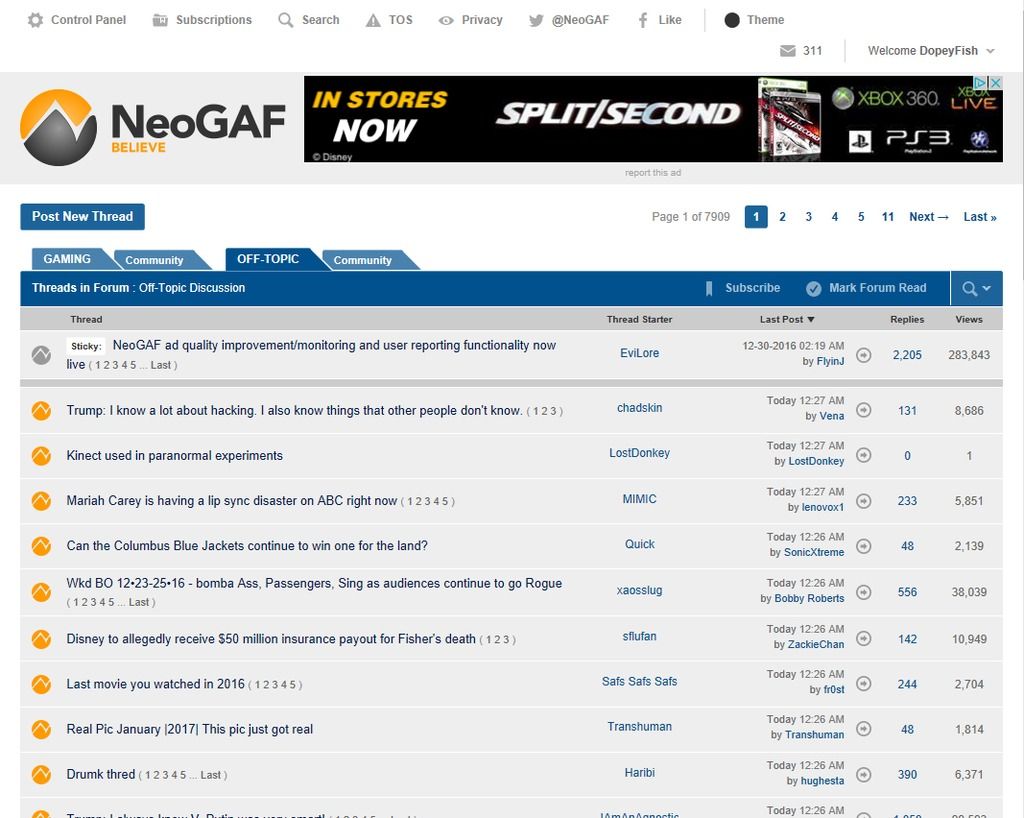The height and width of the screenshot is (818, 1024).
Task: Click the Next page link
Action: [x=929, y=217]
